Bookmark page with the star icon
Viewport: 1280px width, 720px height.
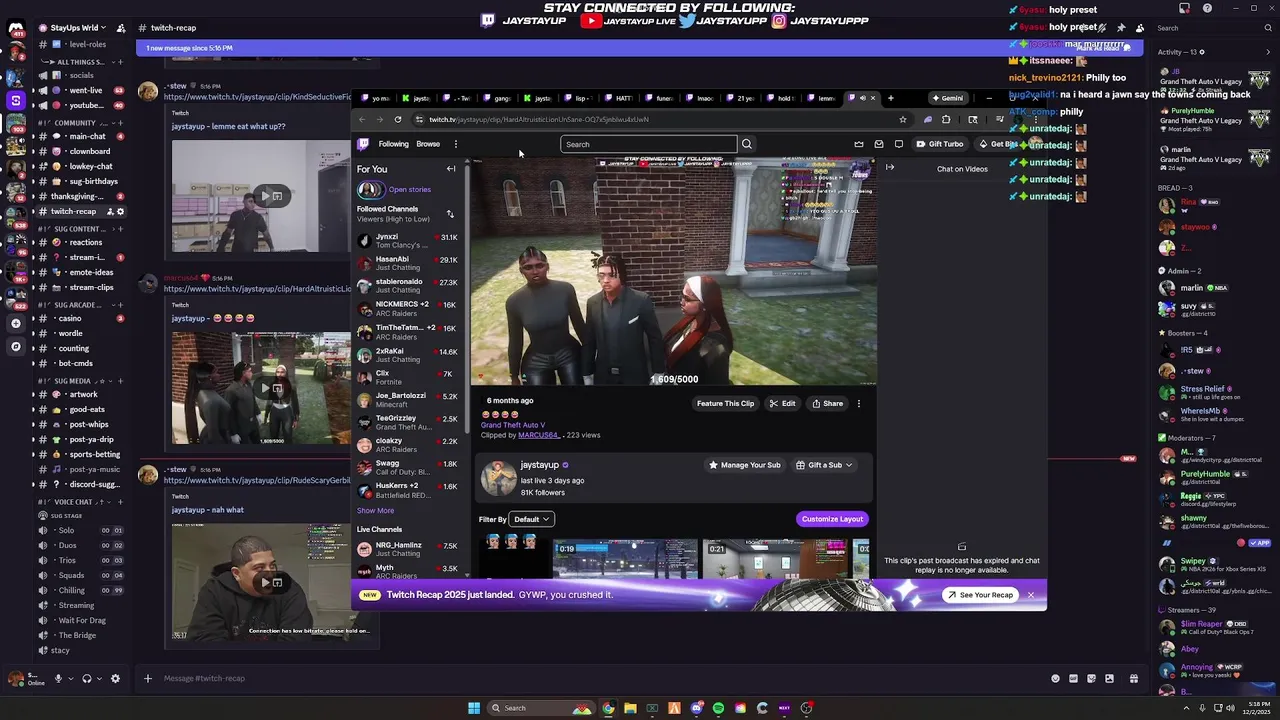tap(902, 119)
